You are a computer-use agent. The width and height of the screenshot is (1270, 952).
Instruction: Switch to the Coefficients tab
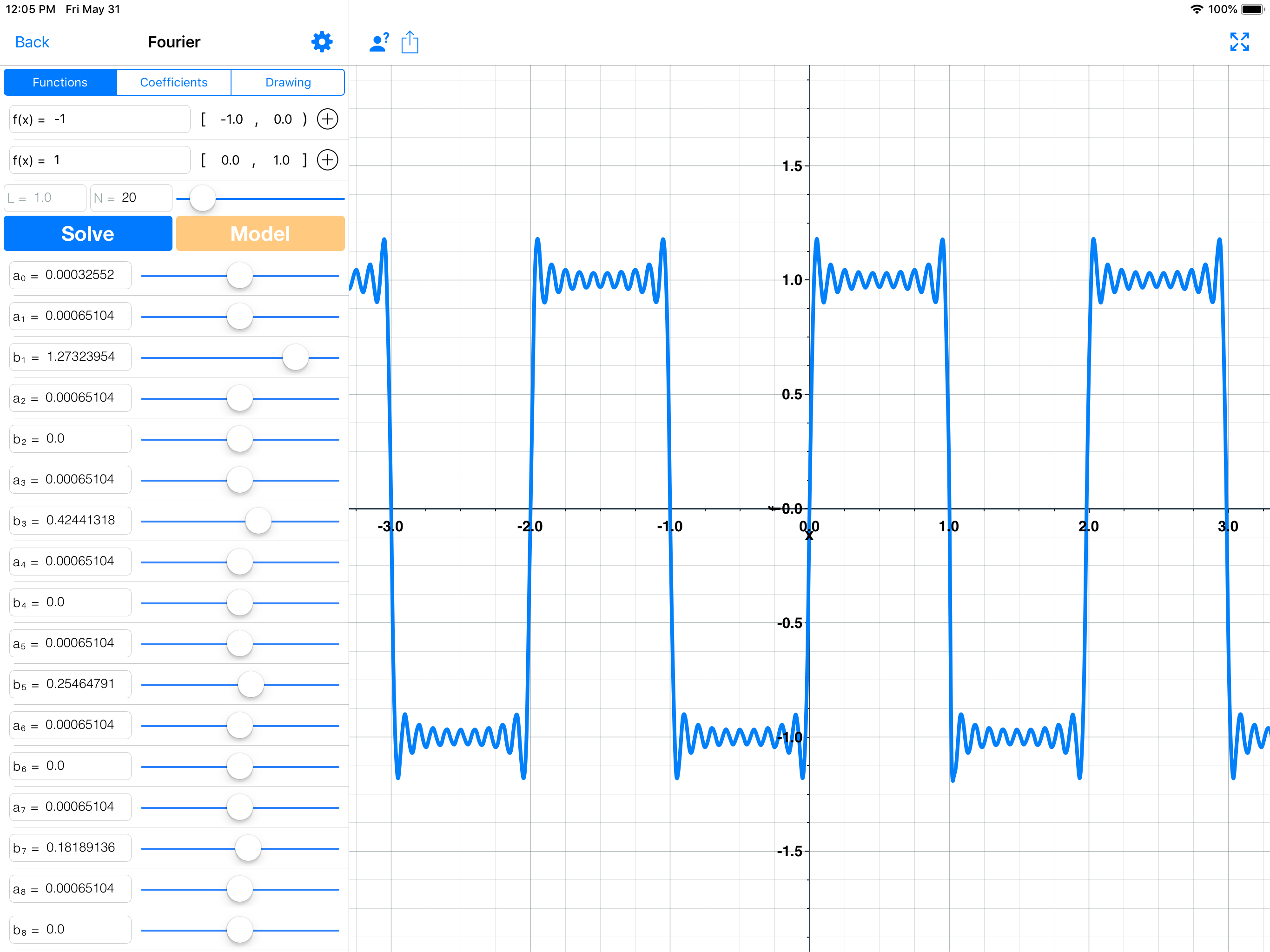[x=173, y=82]
